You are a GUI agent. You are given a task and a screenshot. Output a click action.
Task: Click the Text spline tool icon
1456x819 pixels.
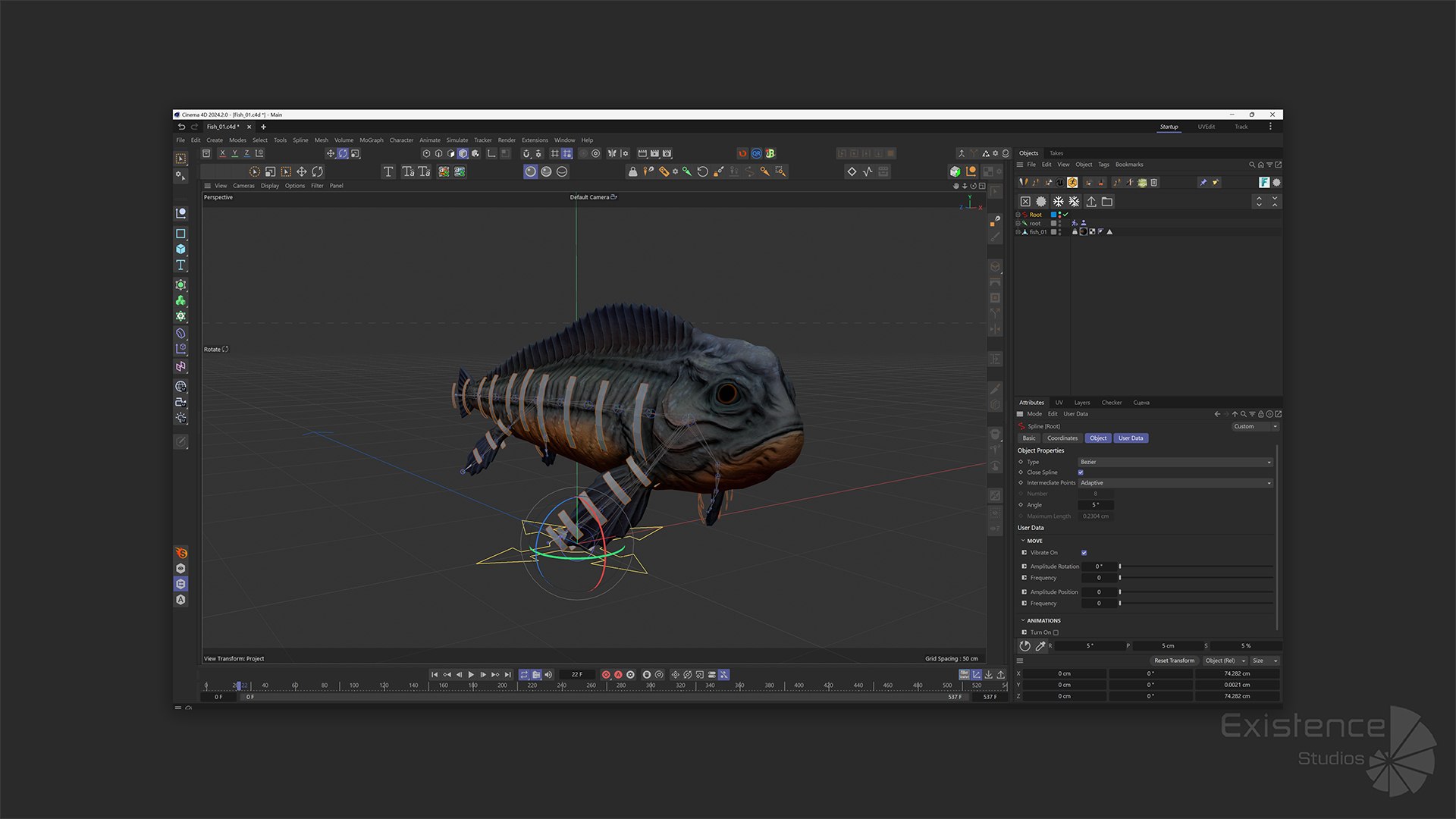(x=388, y=171)
